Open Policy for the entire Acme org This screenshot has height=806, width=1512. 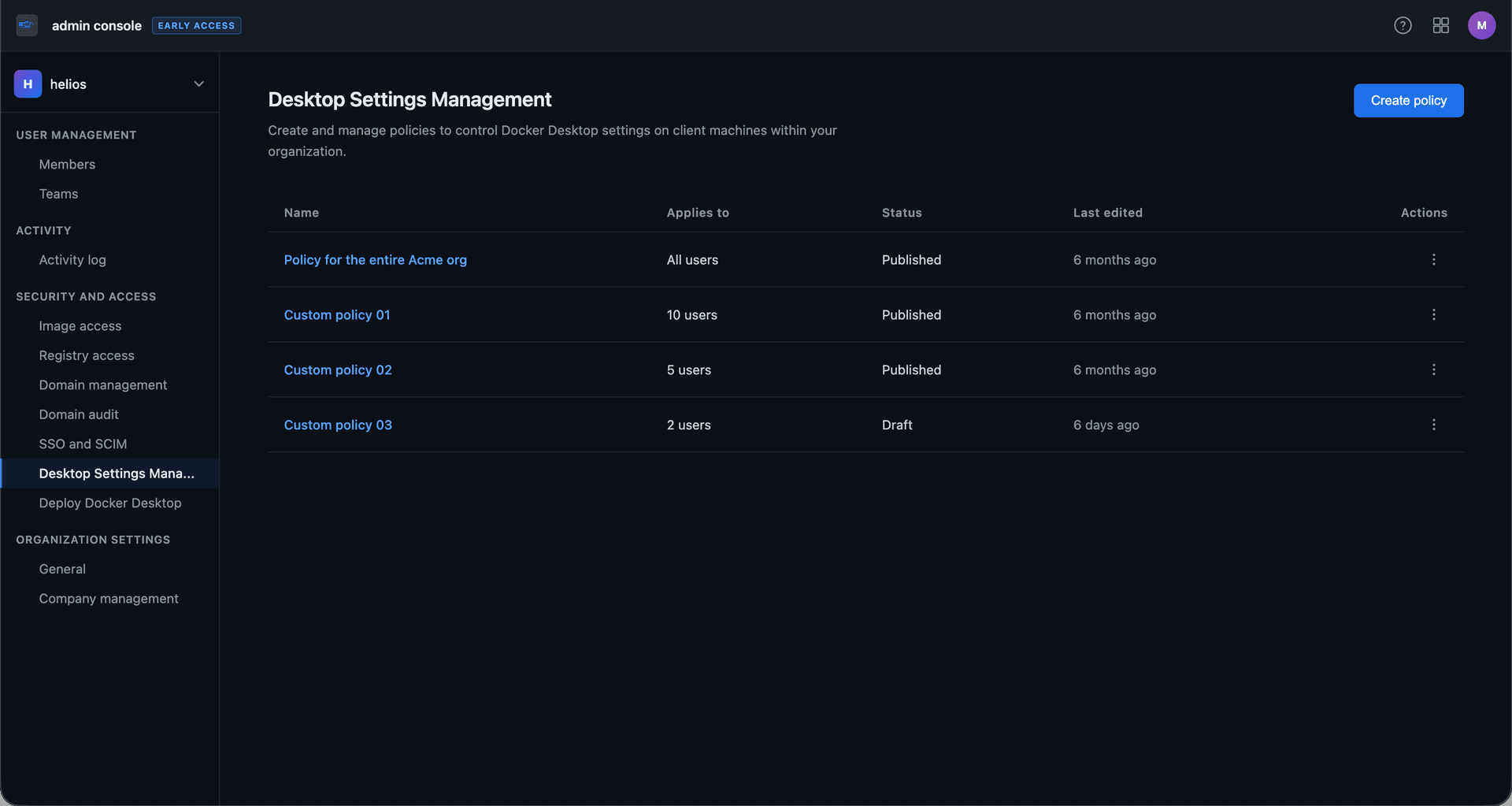(375, 260)
